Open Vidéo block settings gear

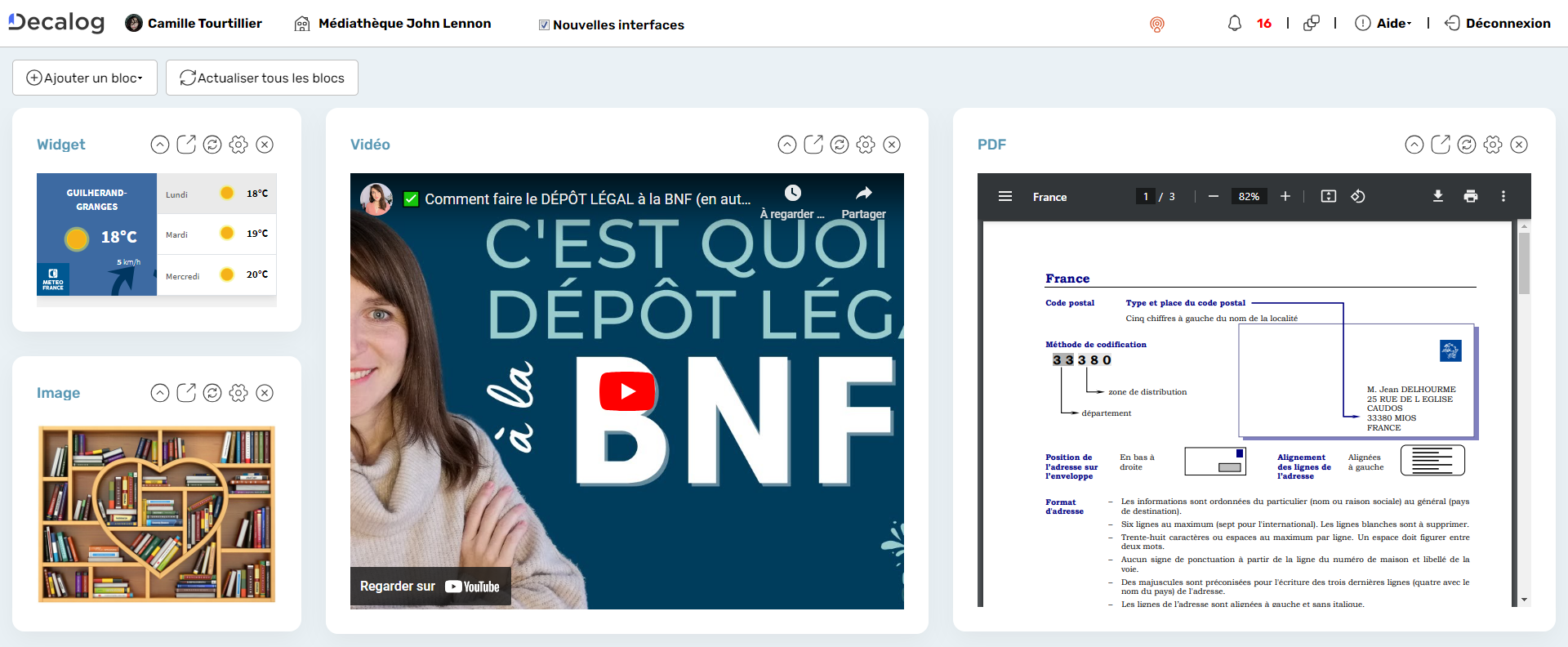866,145
